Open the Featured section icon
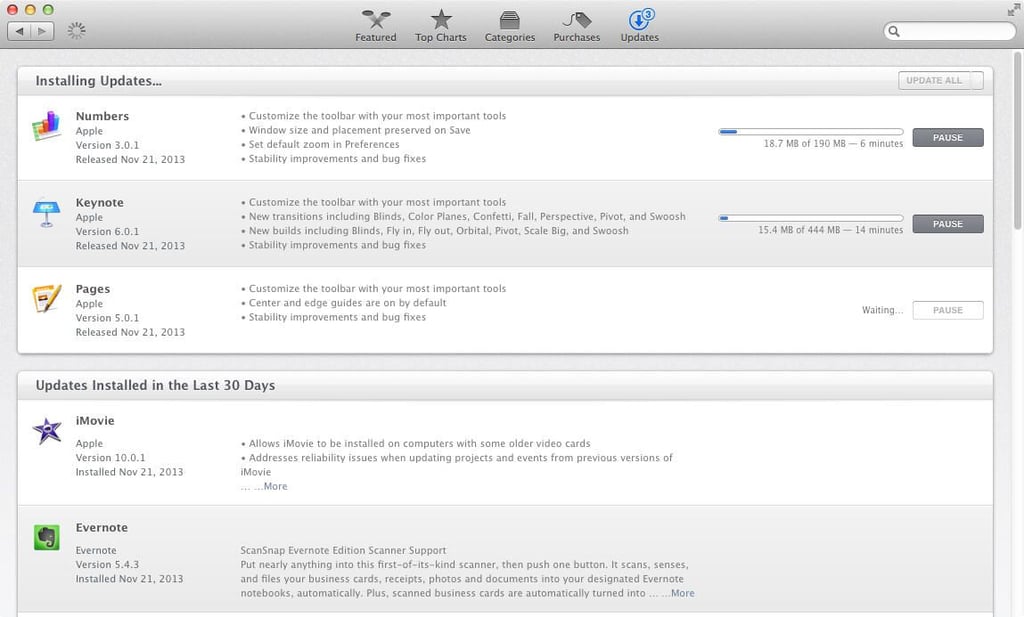The width and height of the screenshot is (1024, 617). coord(376,20)
